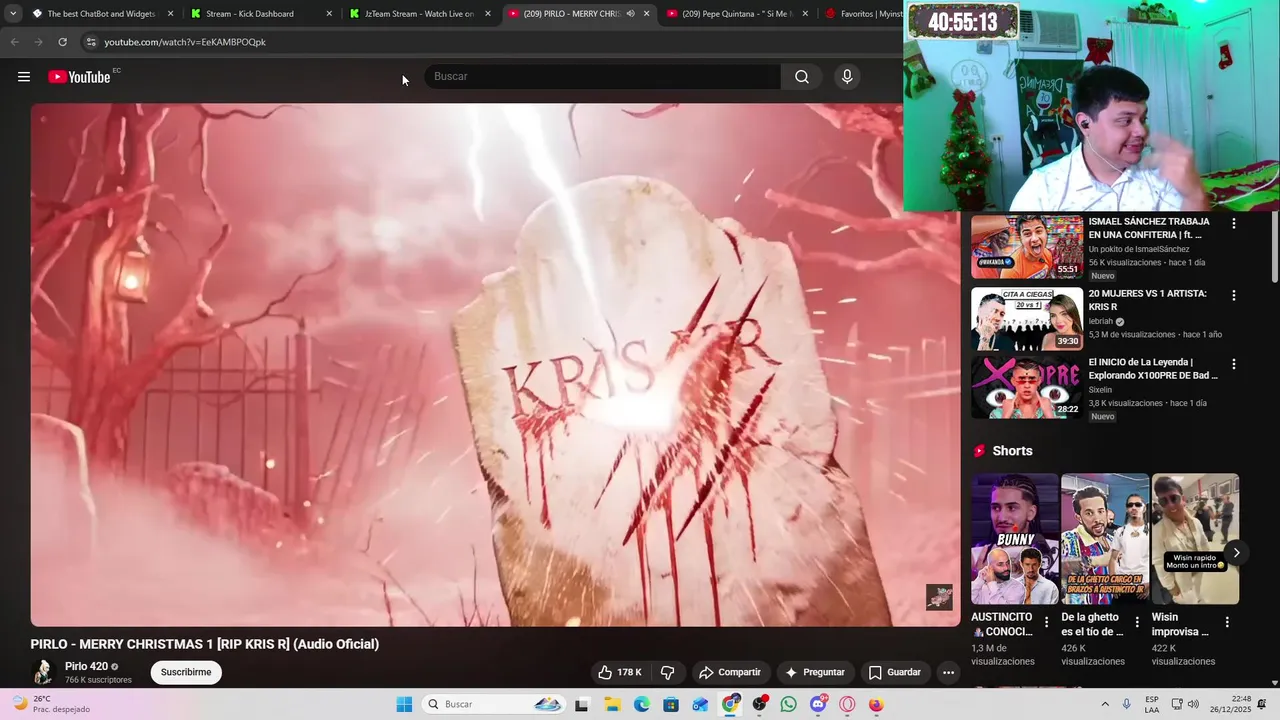Open the Opera browser from the taskbar
The height and width of the screenshot is (720, 1280).
(x=848, y=704)
